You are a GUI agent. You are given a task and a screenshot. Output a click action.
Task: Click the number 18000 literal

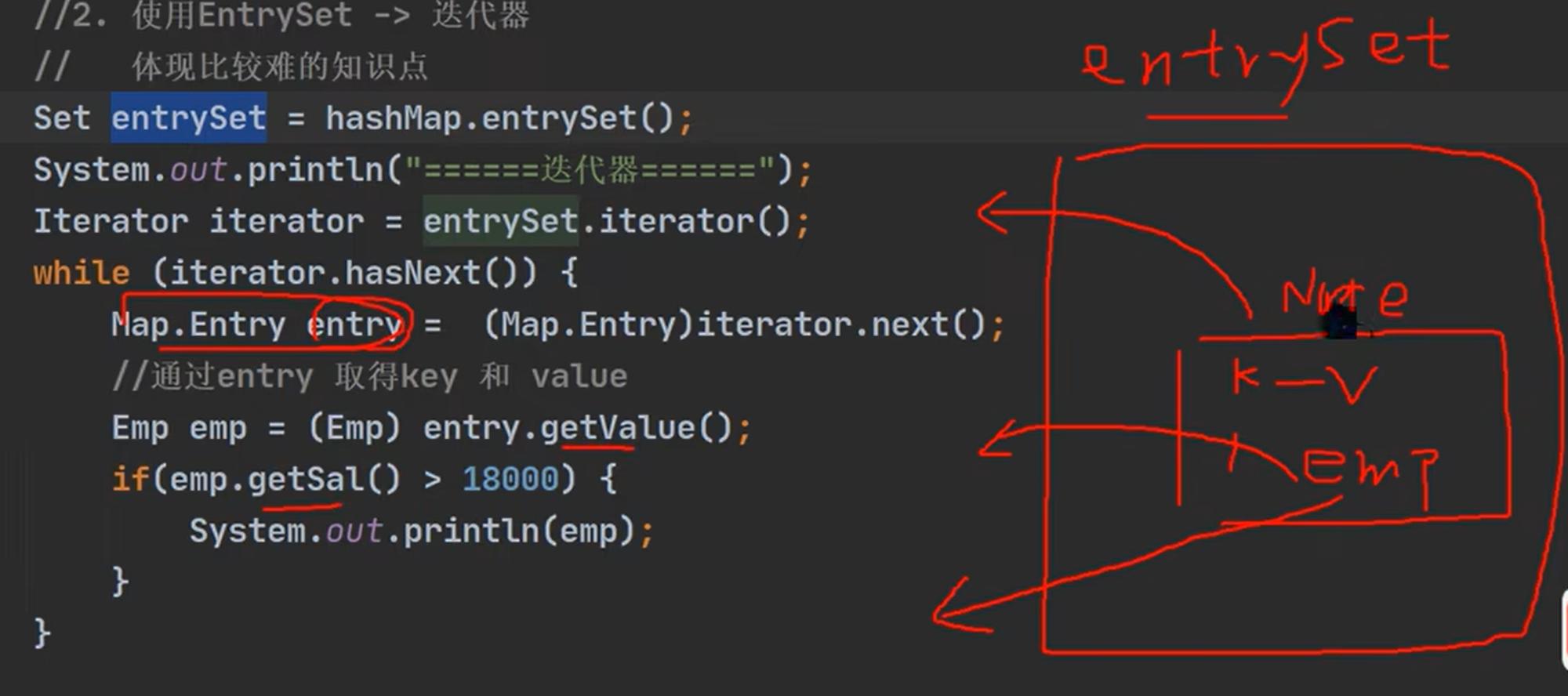point(510,479)
